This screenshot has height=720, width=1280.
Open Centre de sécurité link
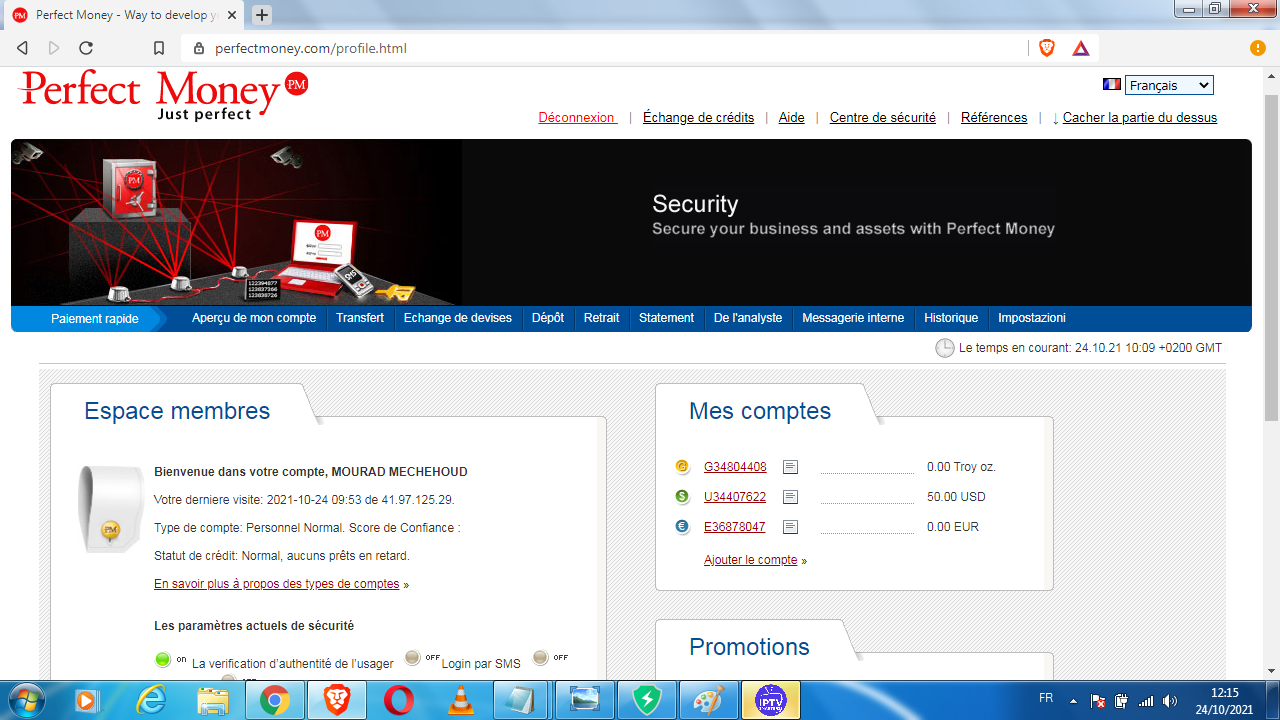coord(883,117)
